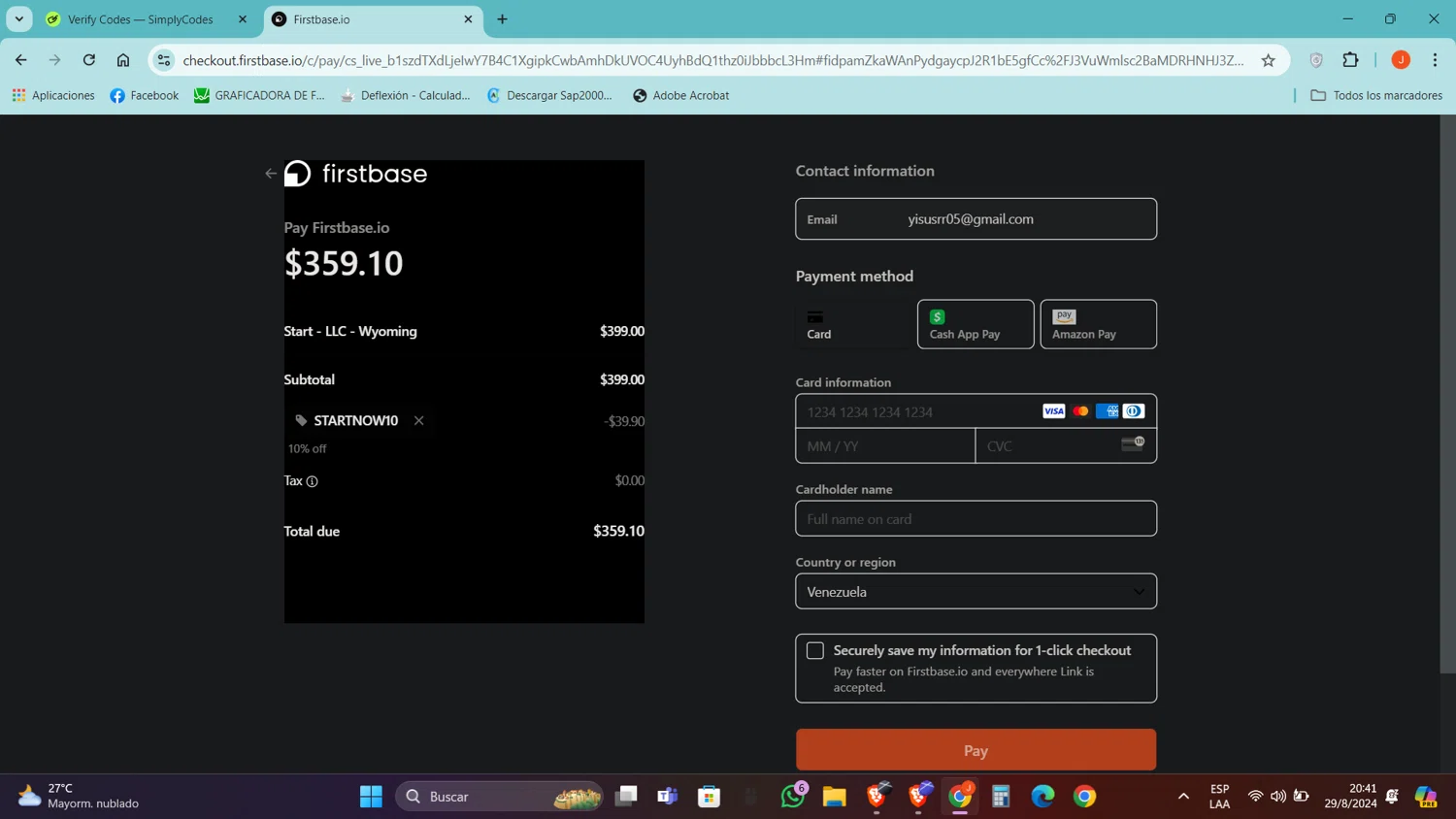Switch to the Verify Codes SimplyCodes tab

click(x=141, y=19)
